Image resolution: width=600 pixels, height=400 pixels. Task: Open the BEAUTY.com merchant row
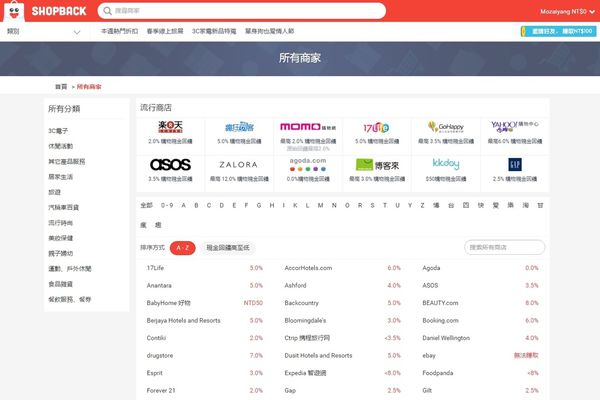click(x=480, y=303)
